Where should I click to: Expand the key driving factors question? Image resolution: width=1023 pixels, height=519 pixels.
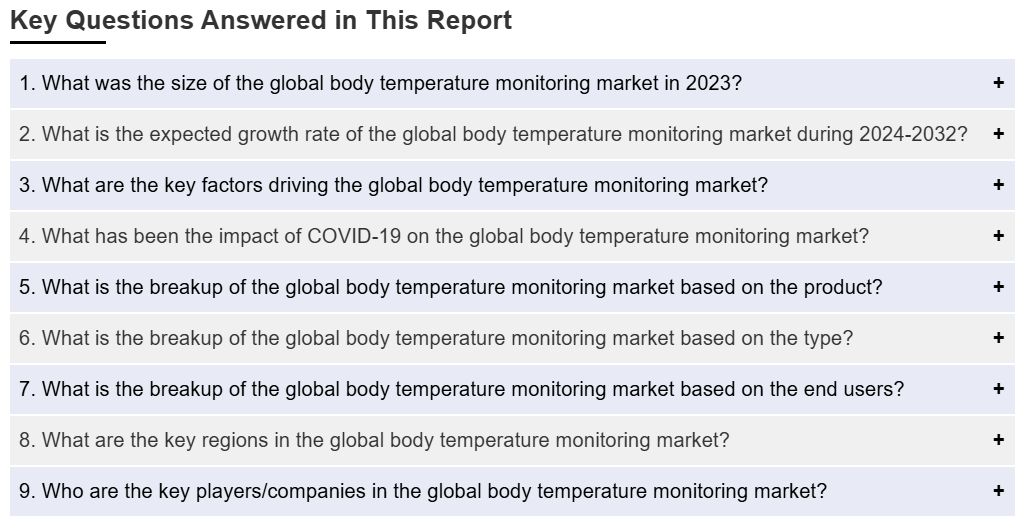click(x=393, y=185)
